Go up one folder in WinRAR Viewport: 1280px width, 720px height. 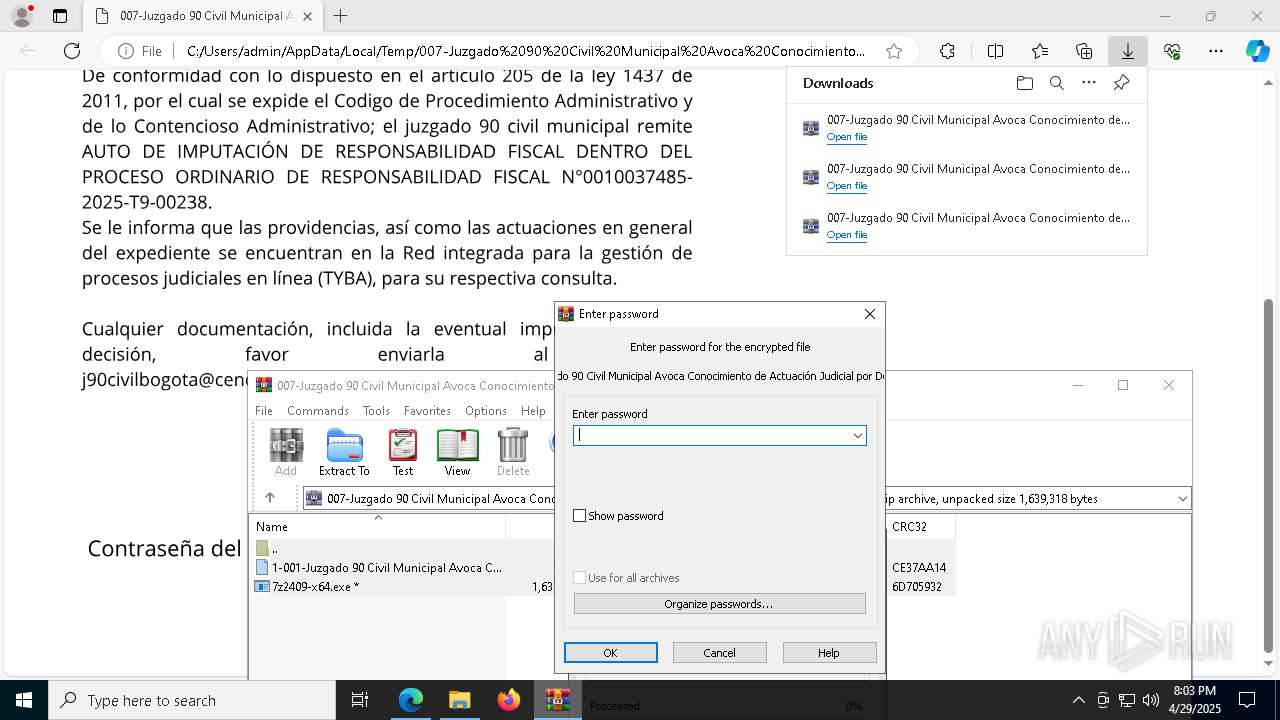click(270, 498)
